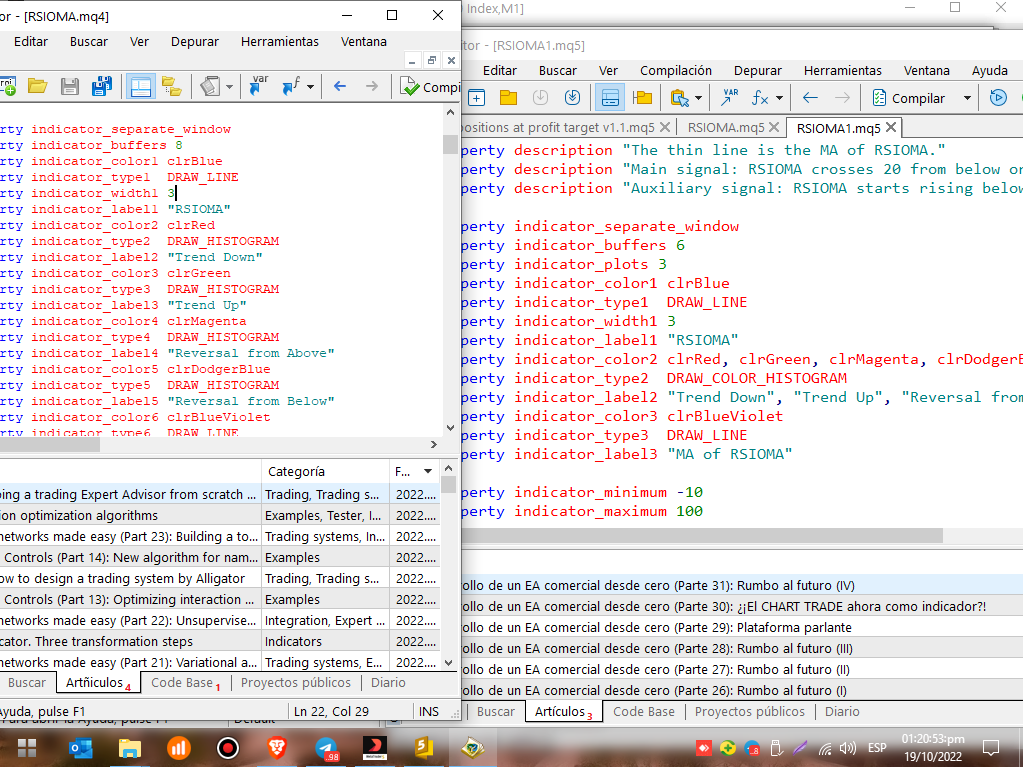Image resolution: width=1023 pixels, height=767 pixels.
Task: Toggle the Toolbox panel in right editor toolbar
Action: (x=609, y=98)
